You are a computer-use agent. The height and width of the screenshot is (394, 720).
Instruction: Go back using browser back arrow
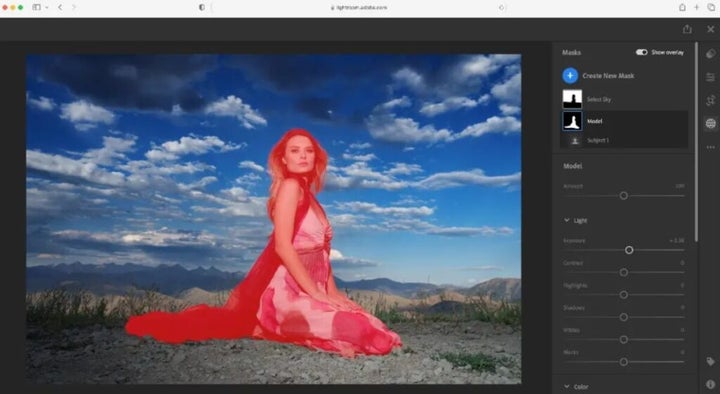(60, 7)
